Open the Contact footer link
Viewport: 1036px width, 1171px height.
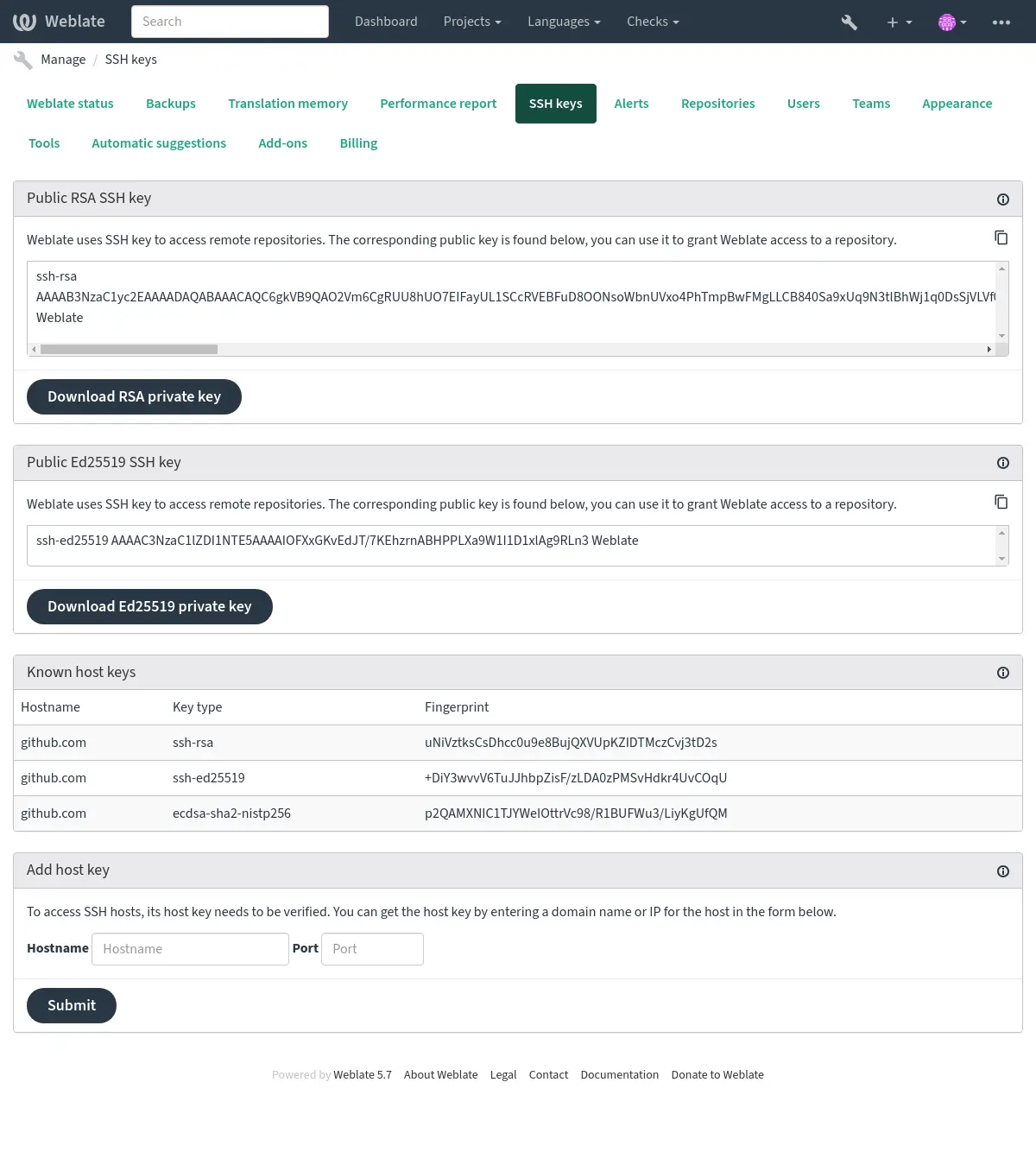pyautogui.click(x=548, y=1075)
